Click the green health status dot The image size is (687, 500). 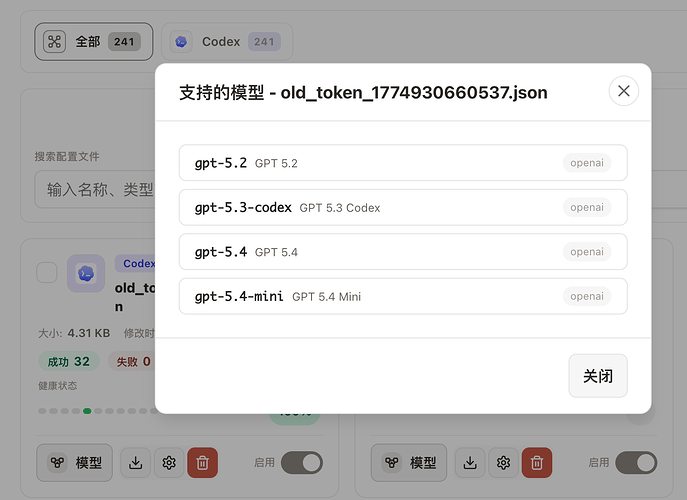pyautogui.click(x=87, y=411)
